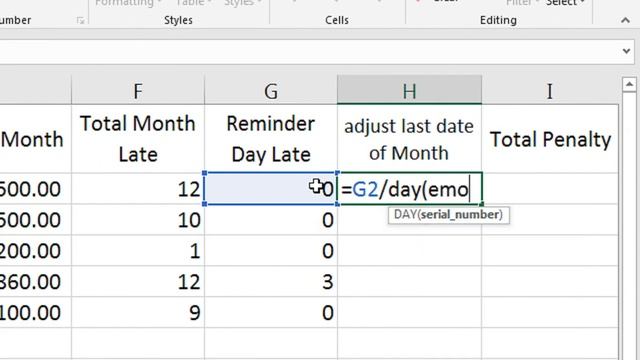Select the 12 in the 360.00 row

tap(138, 282)
